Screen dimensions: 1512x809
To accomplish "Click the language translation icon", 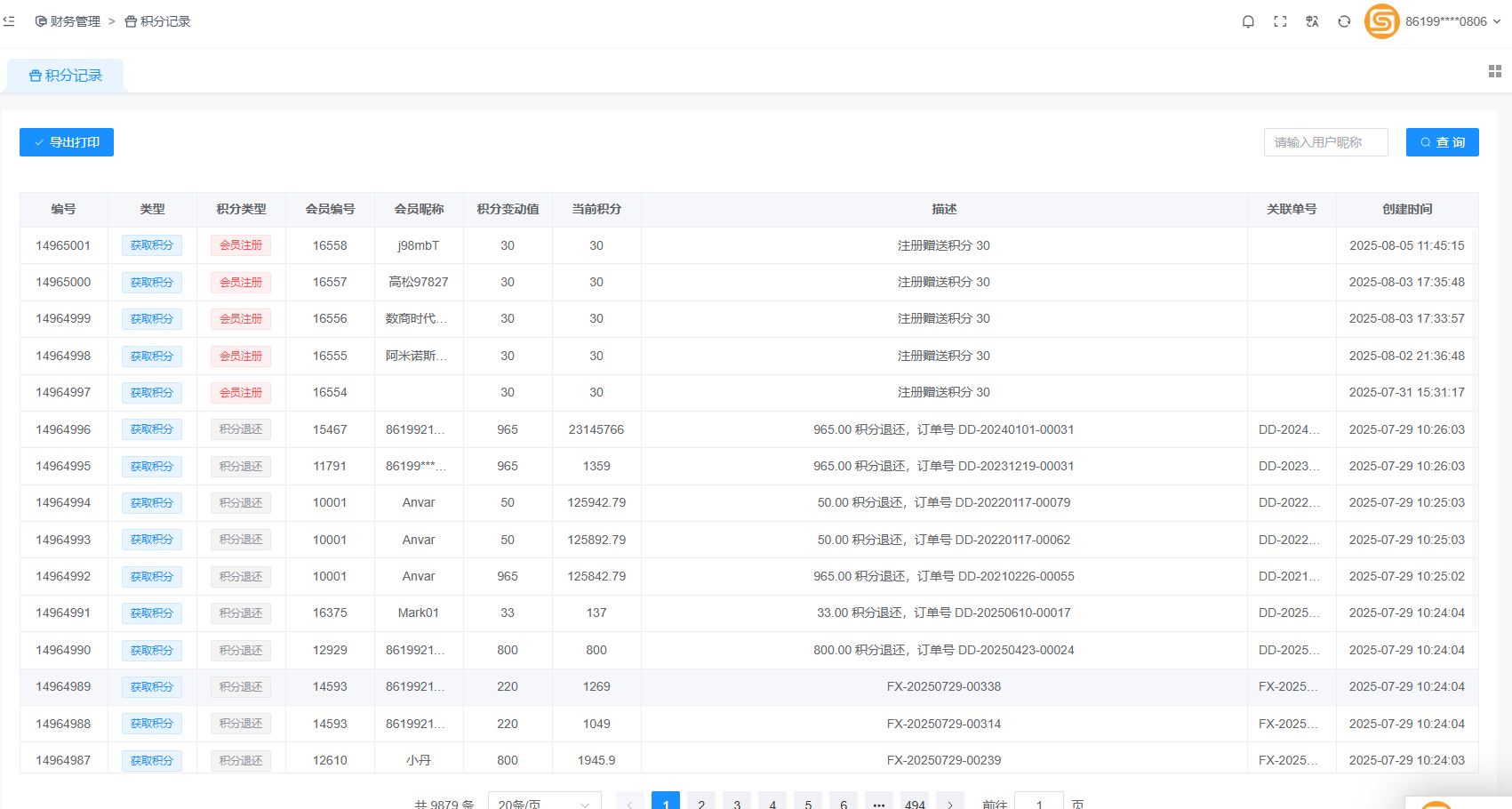I will pos(1312,21).
